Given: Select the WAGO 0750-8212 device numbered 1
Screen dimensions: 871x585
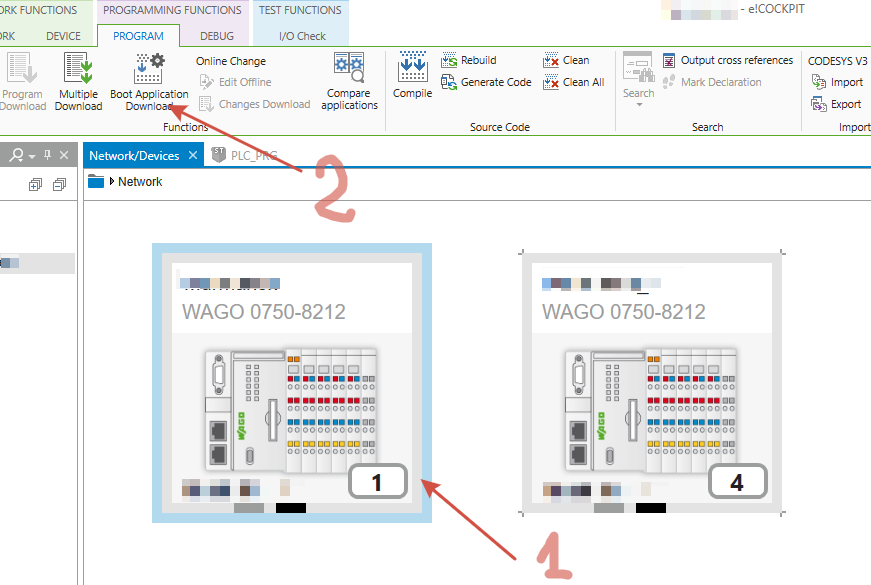Looking at the screenshot, I should pos(292,383).
